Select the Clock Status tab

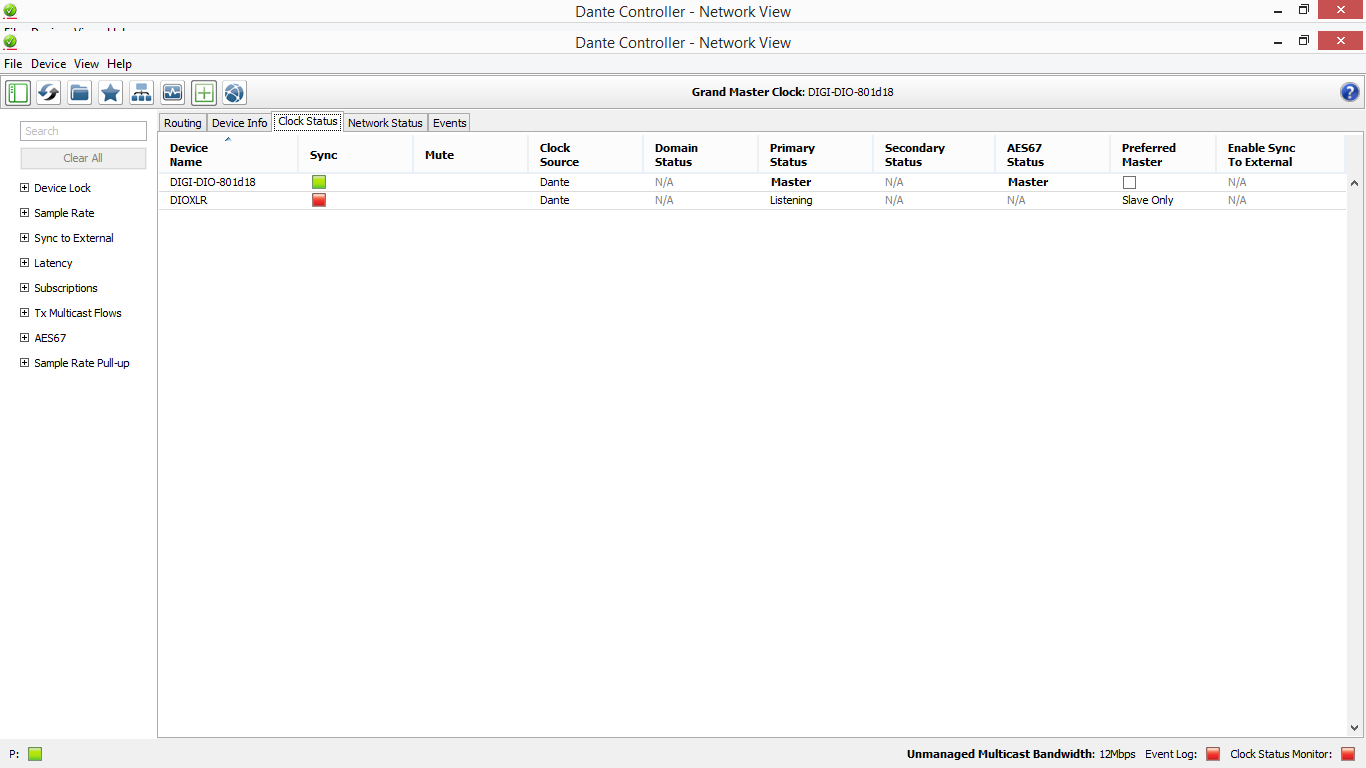coord(308,121)
